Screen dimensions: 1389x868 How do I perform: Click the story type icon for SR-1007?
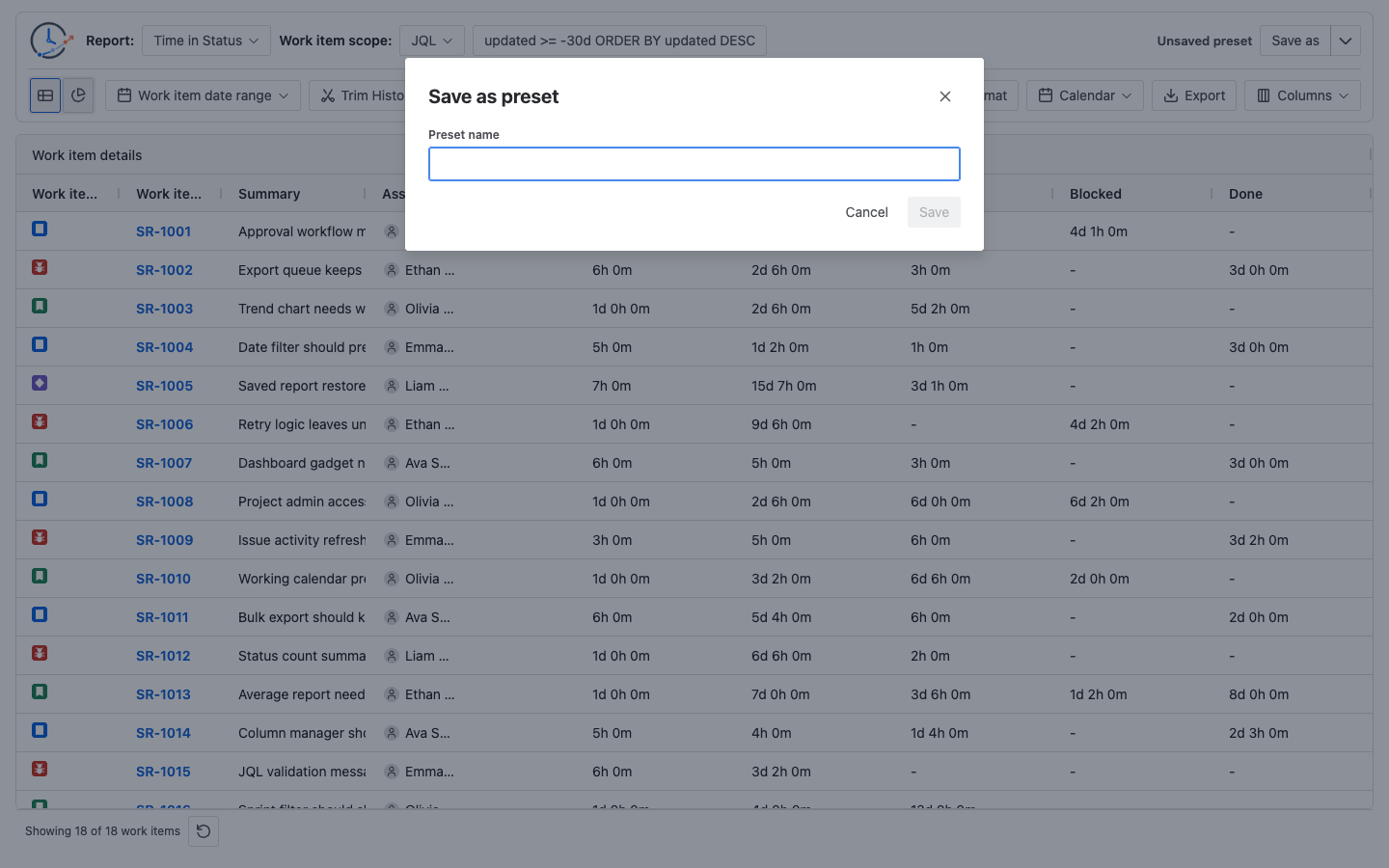click(x=40, y=460)
